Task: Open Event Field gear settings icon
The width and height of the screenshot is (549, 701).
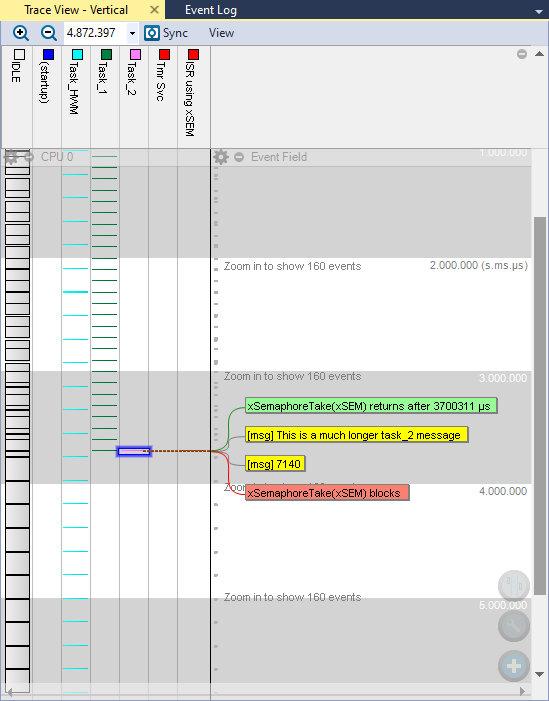Action: [220, 157]
